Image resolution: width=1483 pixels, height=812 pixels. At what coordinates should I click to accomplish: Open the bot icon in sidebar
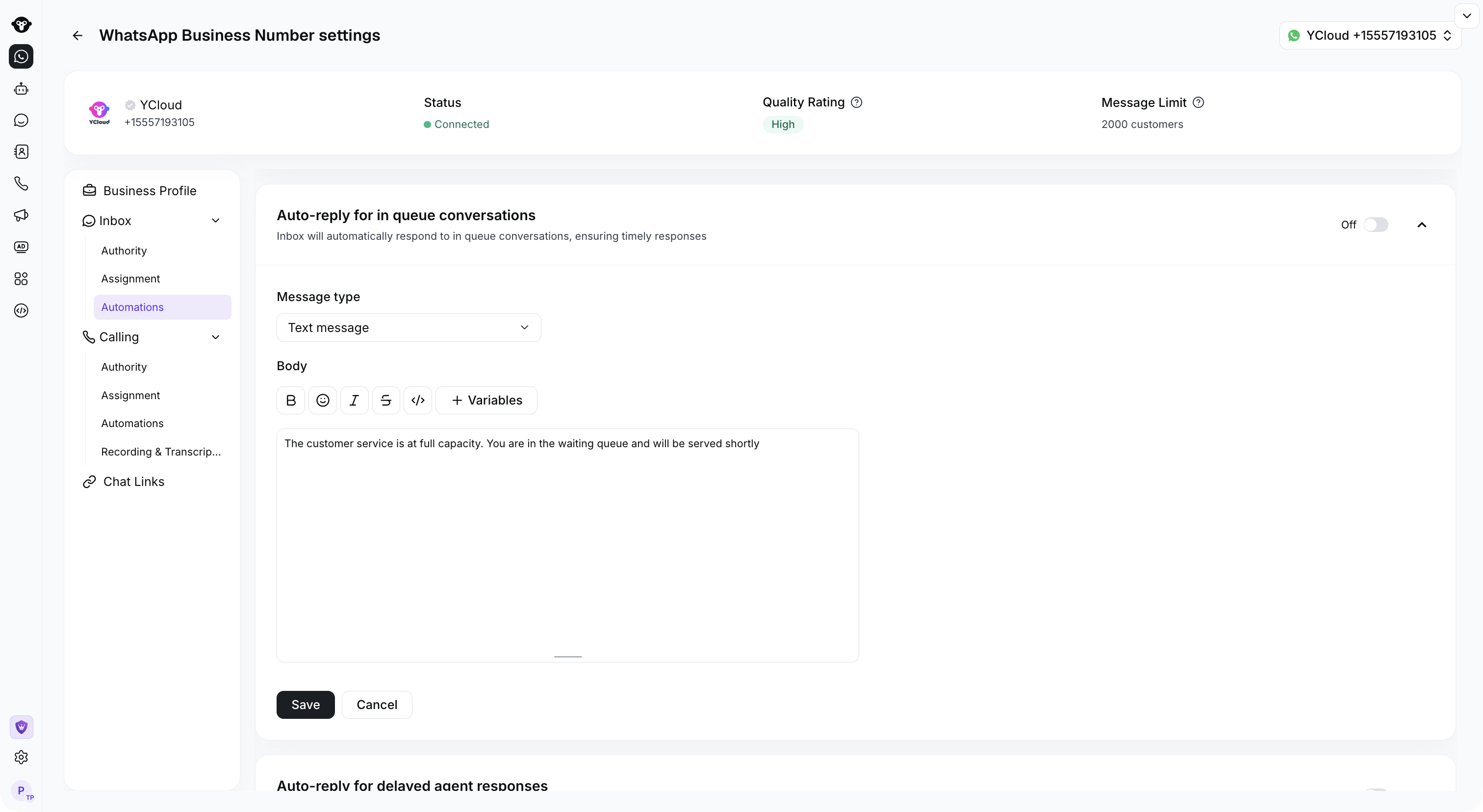(21, 89)
